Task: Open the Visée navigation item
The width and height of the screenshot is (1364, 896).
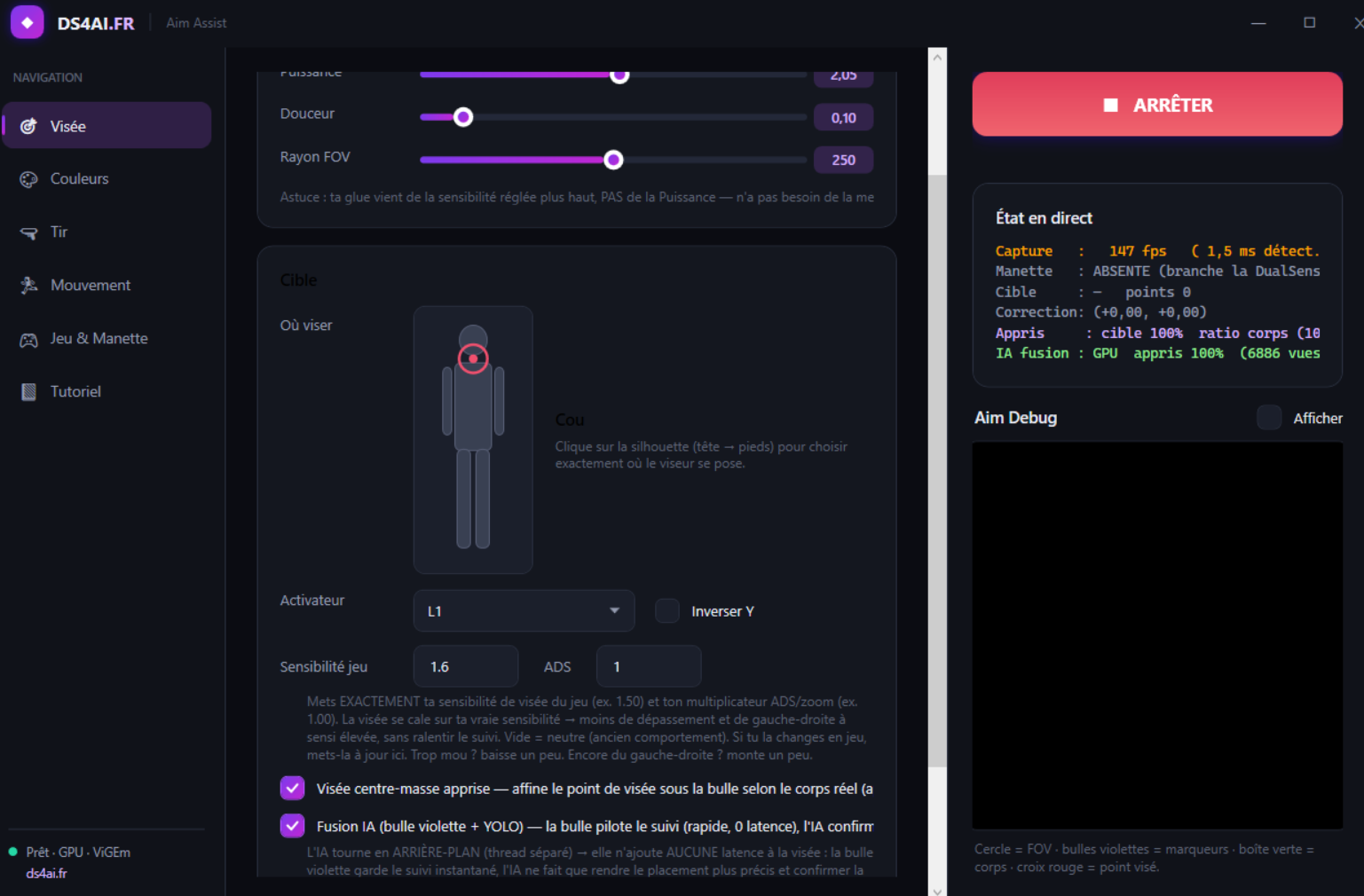Action: coord(106,125)
